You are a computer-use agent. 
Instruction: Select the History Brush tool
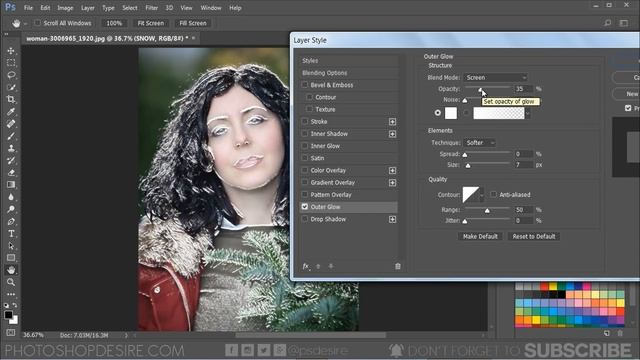click(11, 160)
